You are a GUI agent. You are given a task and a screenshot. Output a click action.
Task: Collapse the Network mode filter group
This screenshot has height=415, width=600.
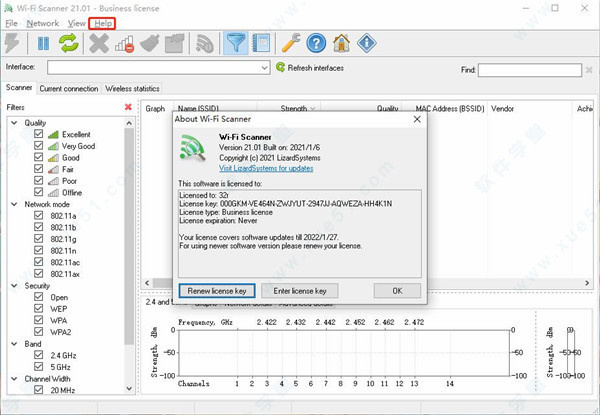[12, 202]
